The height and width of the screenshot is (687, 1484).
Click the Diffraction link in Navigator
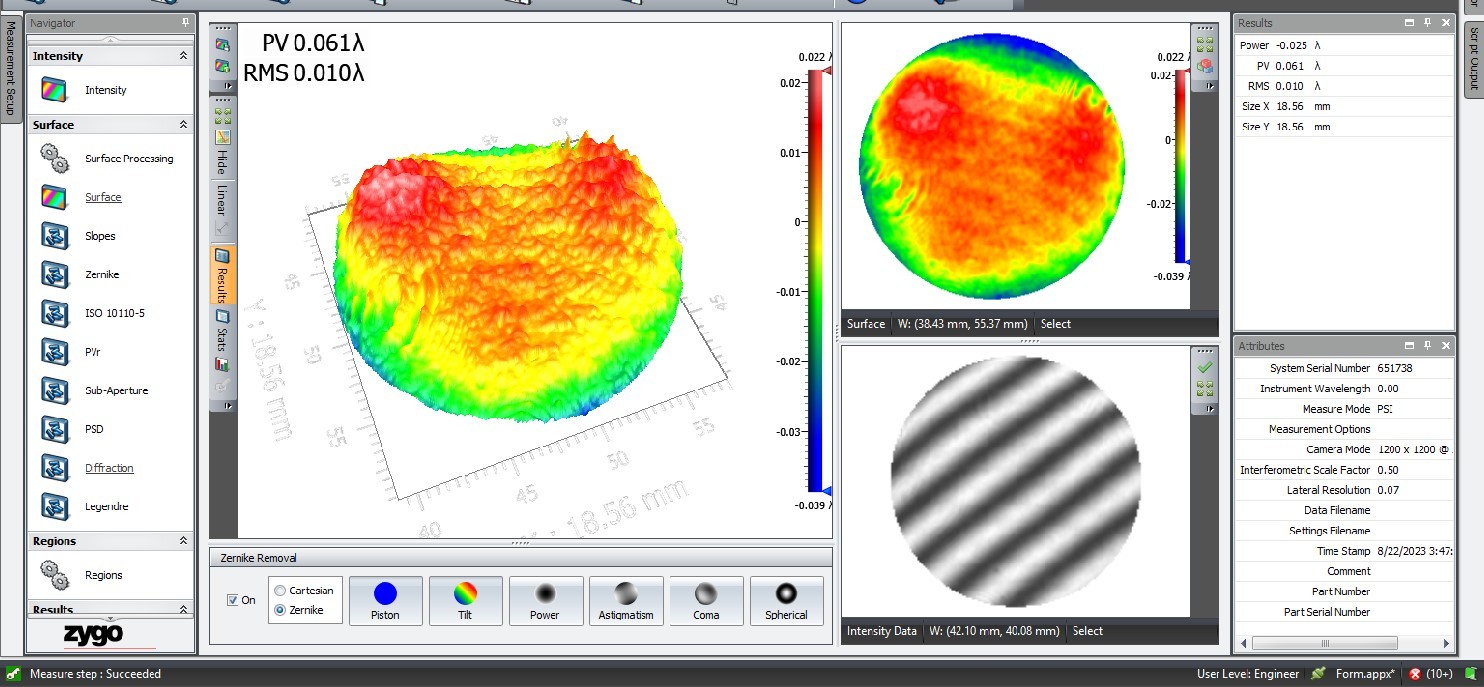tap(109, 468)
